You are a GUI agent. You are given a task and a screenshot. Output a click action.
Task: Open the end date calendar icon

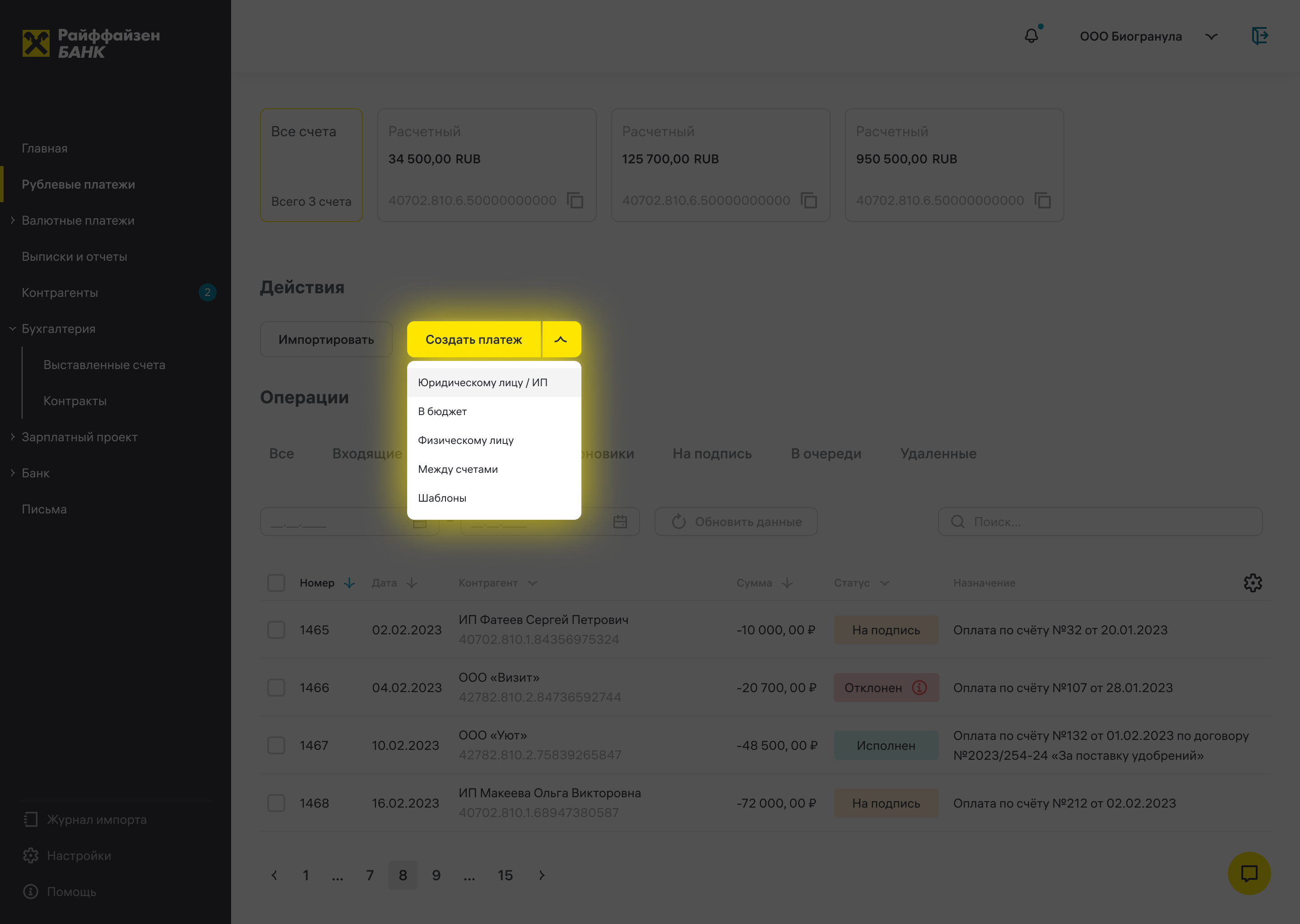tap(620, 522)
